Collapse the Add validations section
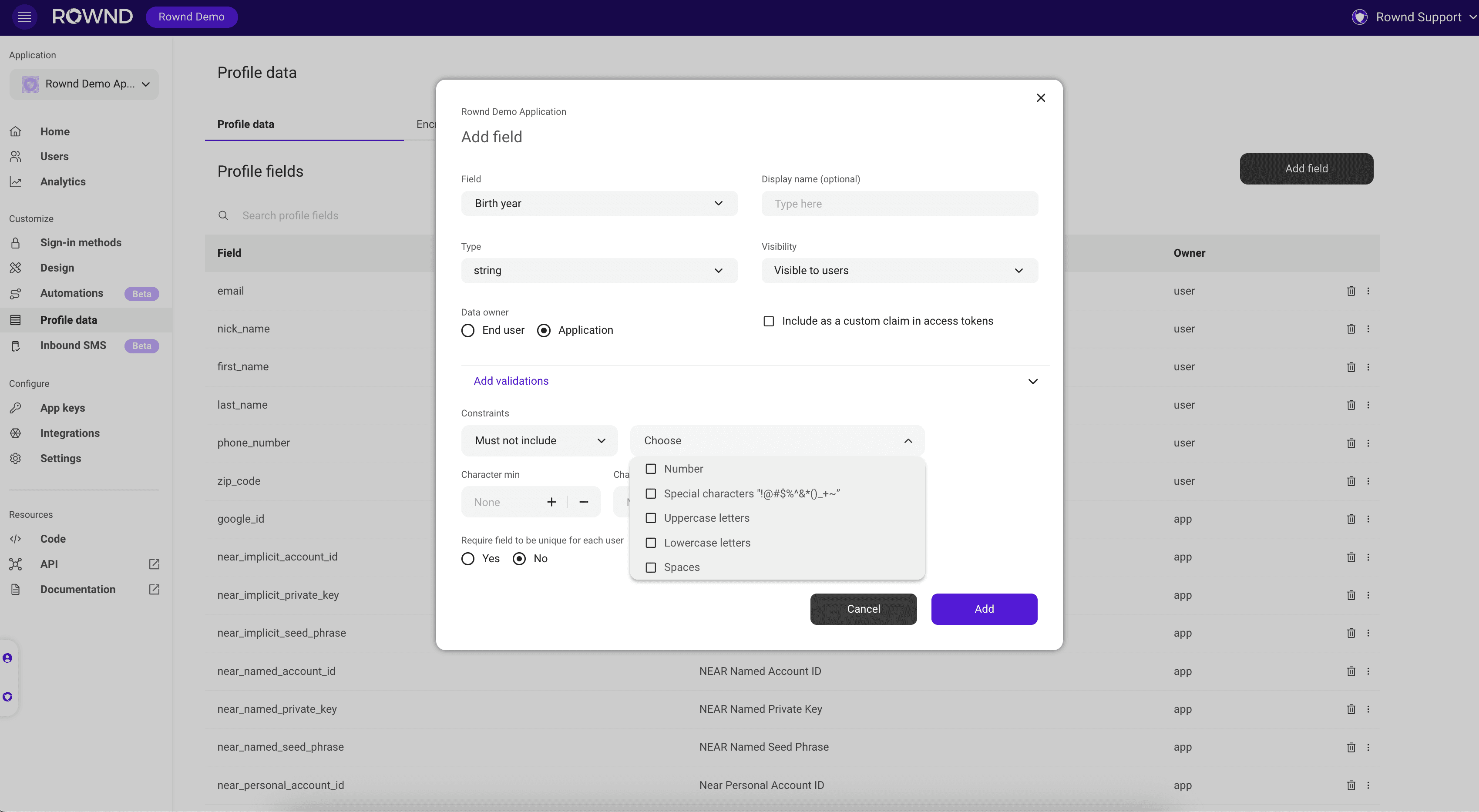1479x812 pixels. click(1032, 382)
